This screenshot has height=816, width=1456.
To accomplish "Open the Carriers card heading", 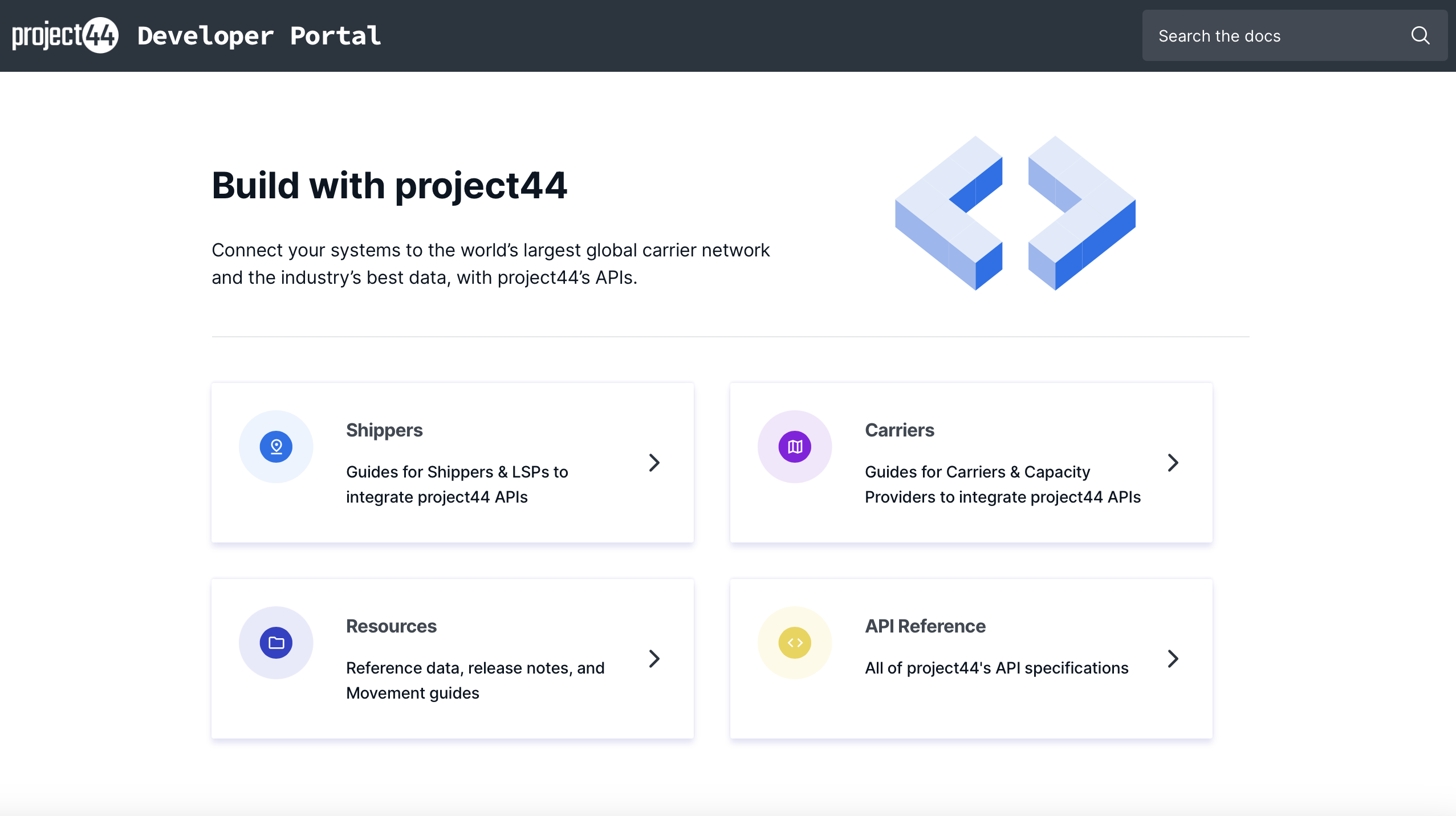I will tap(900, 430).
